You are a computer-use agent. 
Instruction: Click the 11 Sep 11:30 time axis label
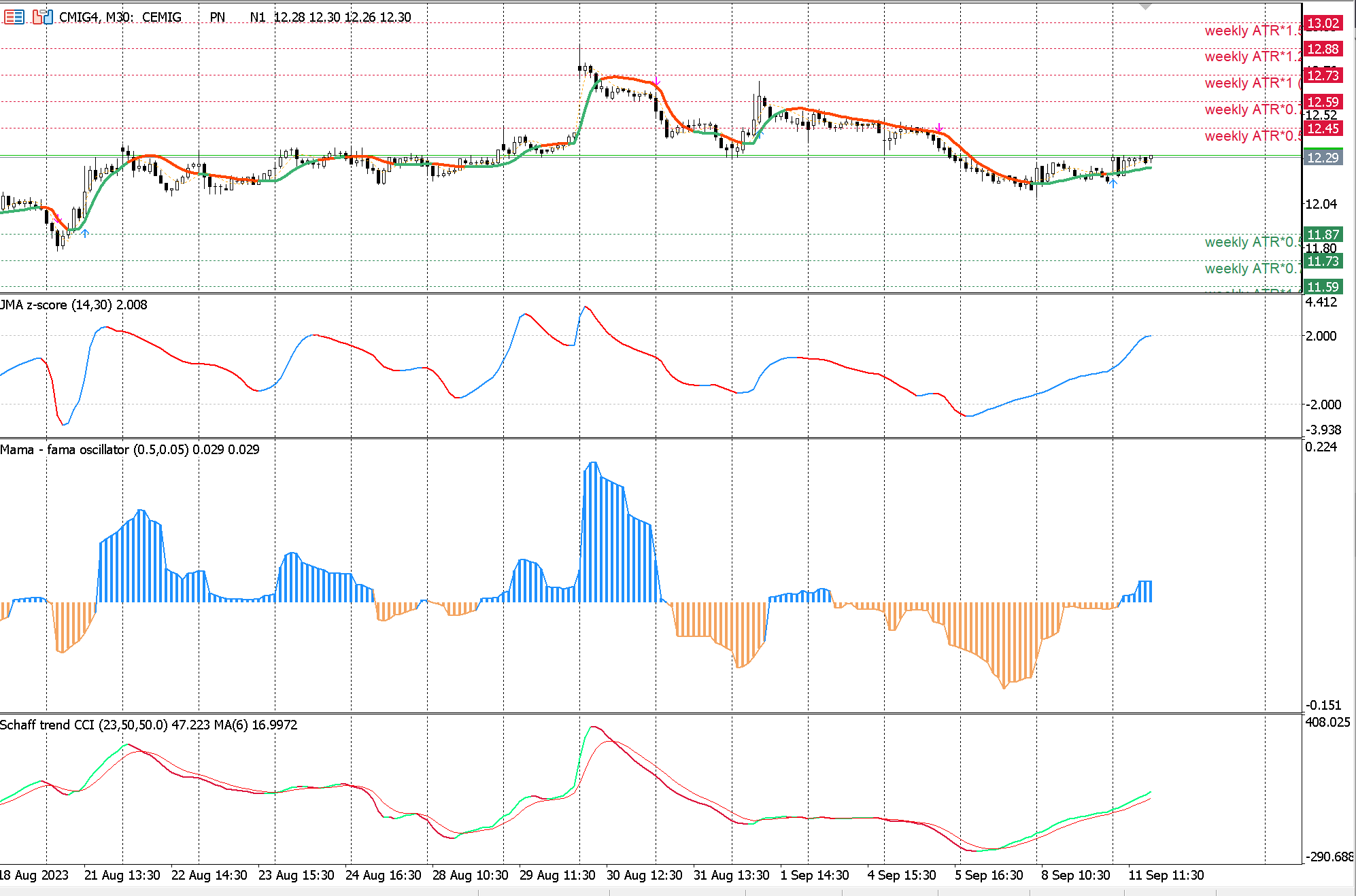[x=1166, y=875]
